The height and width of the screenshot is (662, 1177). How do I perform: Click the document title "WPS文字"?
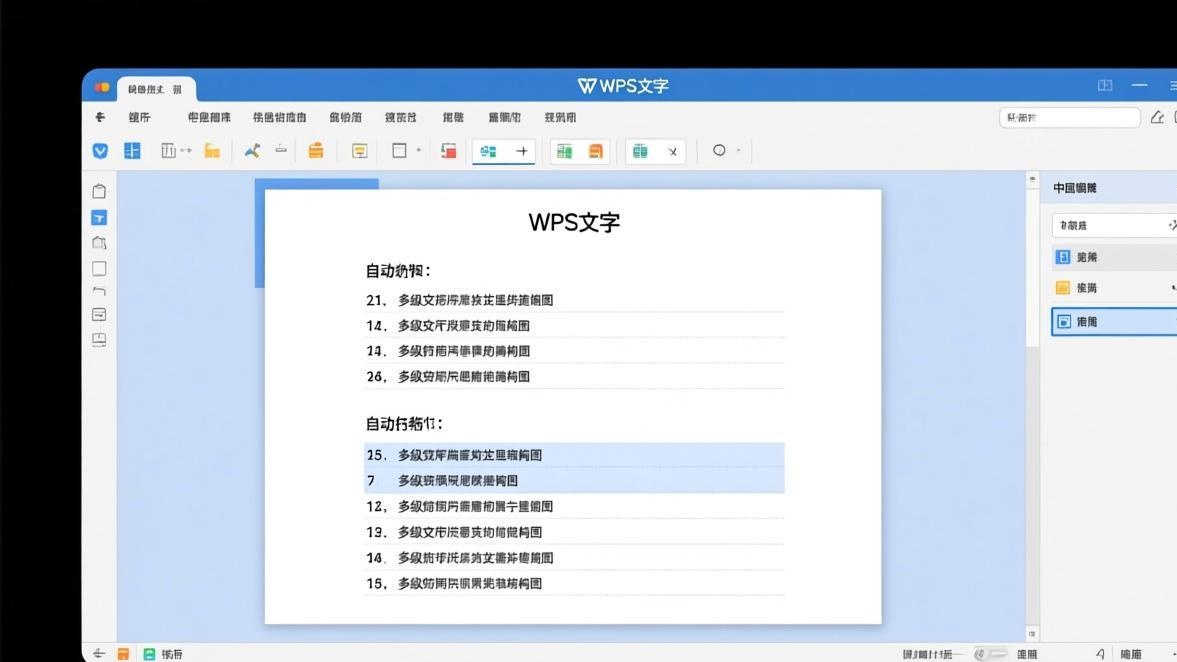574,222
